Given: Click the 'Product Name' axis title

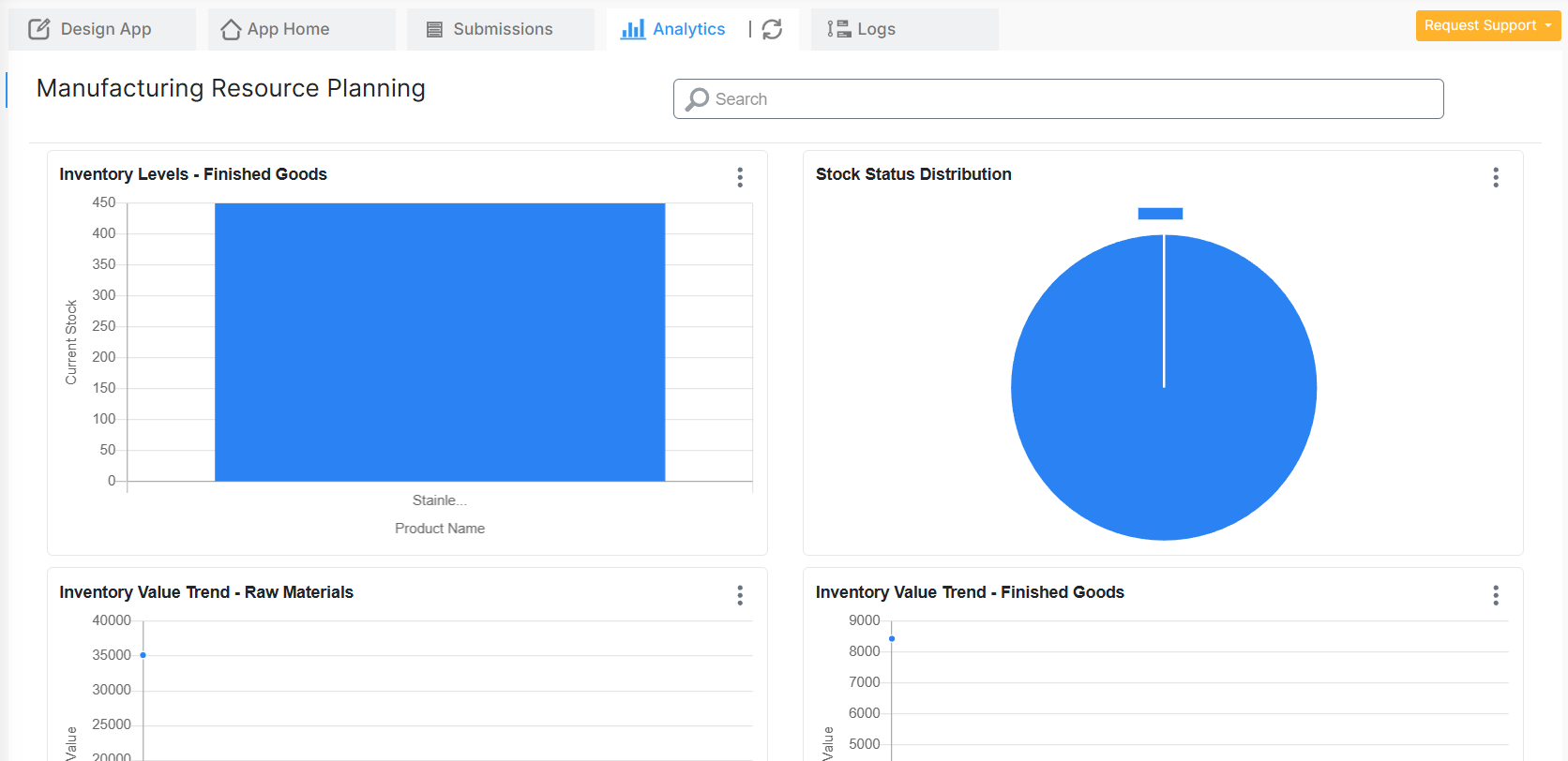Looking at the screenshot, I should tap(440, 529).
